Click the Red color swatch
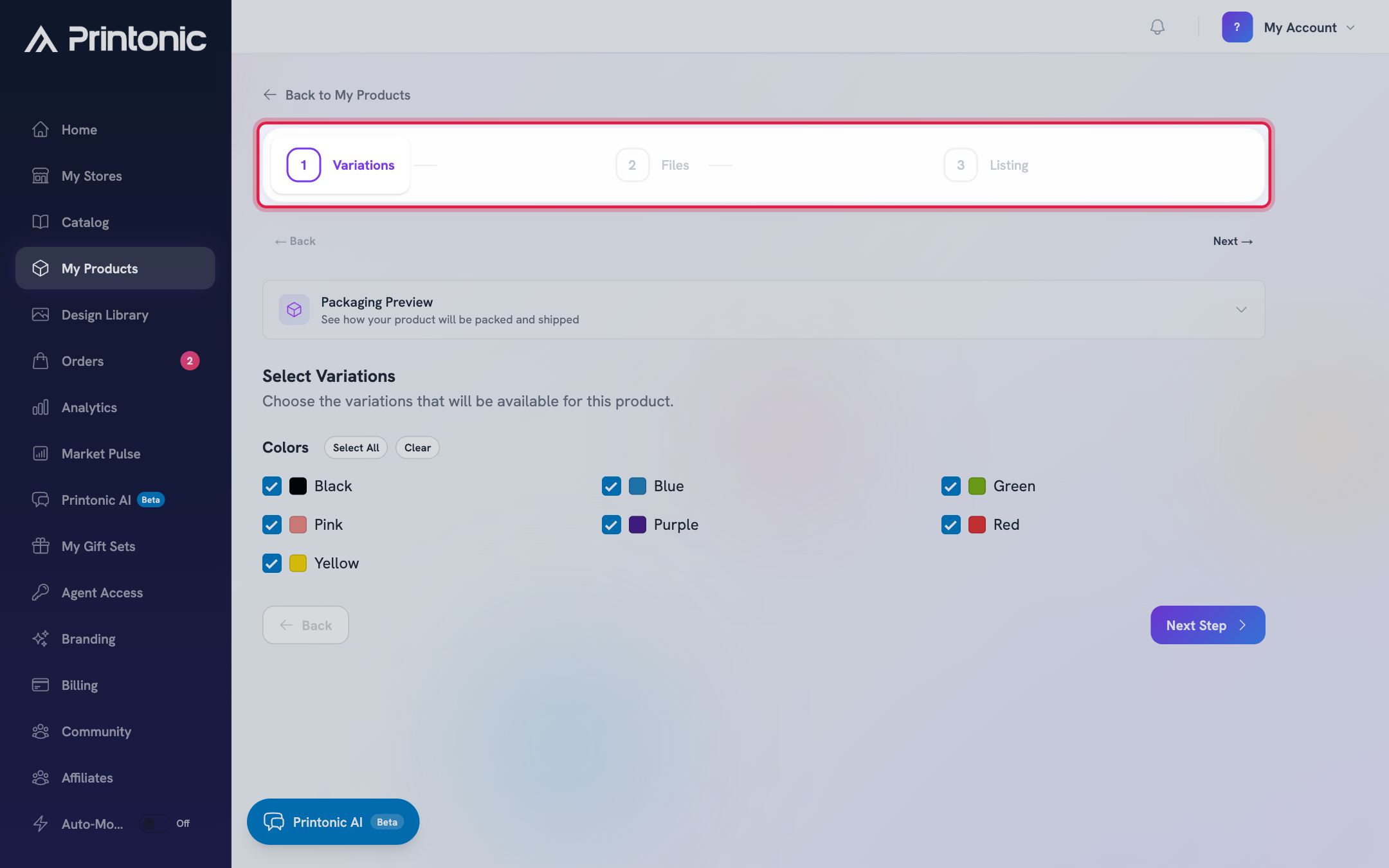 pos(977,525)
